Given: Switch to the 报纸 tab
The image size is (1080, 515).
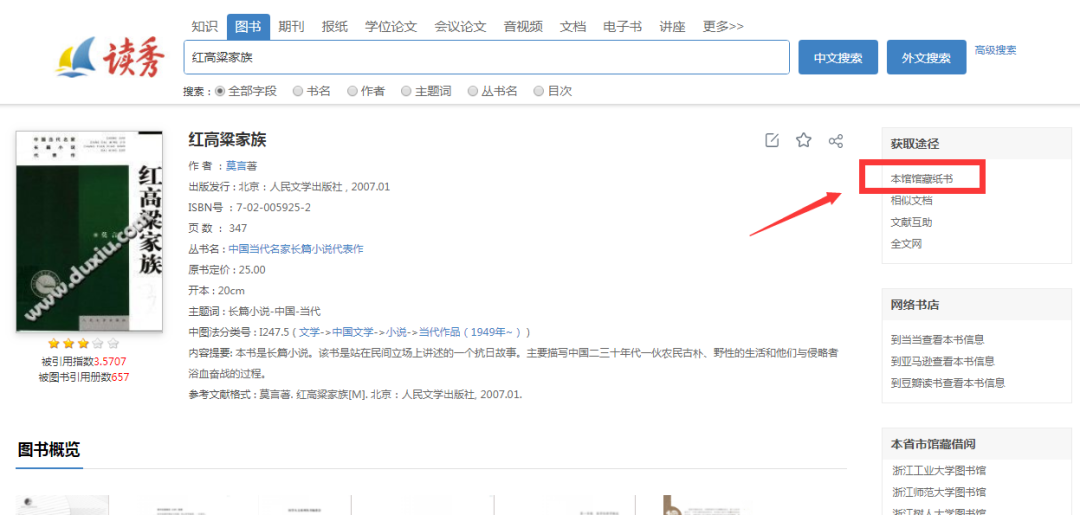Looking at the screenshot, I should (335, 27).
